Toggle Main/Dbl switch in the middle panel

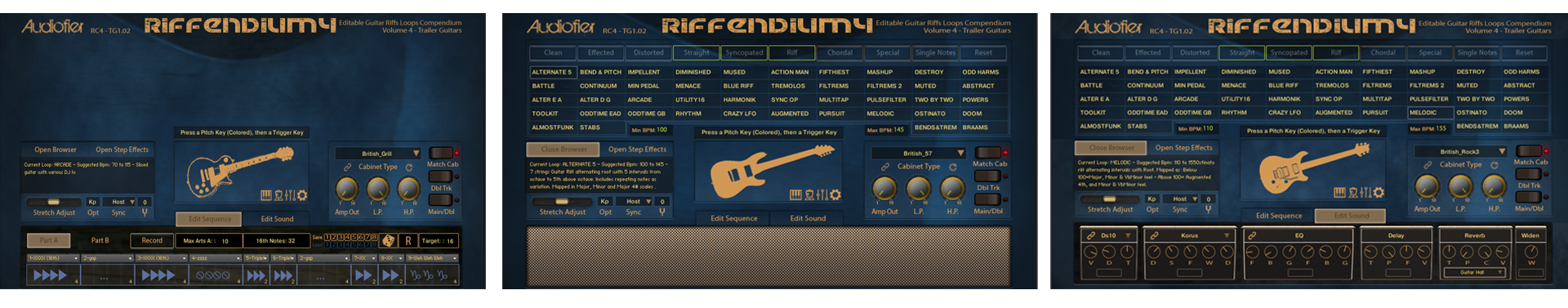tap(988, 199)
